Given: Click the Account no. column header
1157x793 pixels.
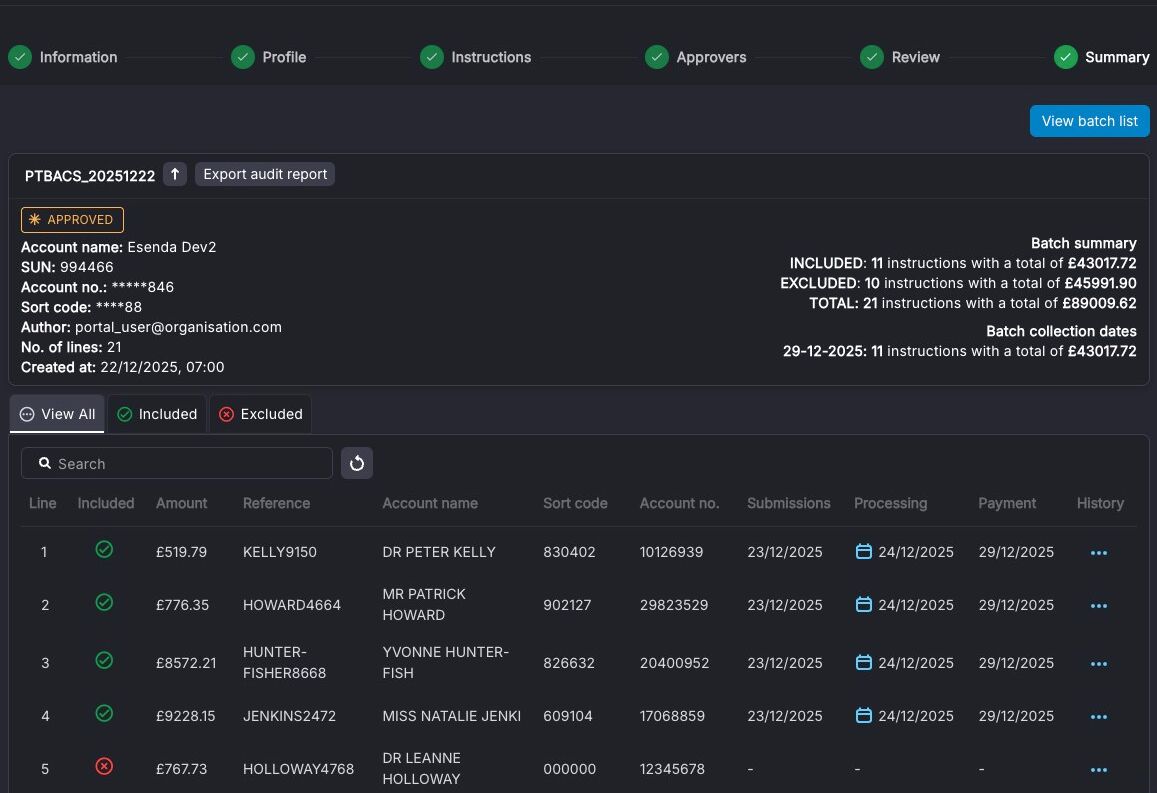Looking at the screenshot, I should click(x=680, y=503).
